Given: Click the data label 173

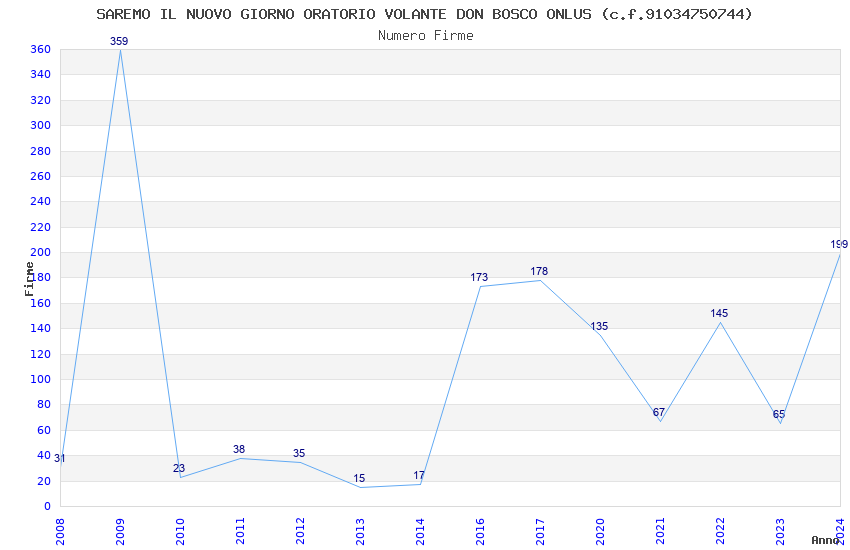Looking at the screenshot, I should tap(479, 277).
